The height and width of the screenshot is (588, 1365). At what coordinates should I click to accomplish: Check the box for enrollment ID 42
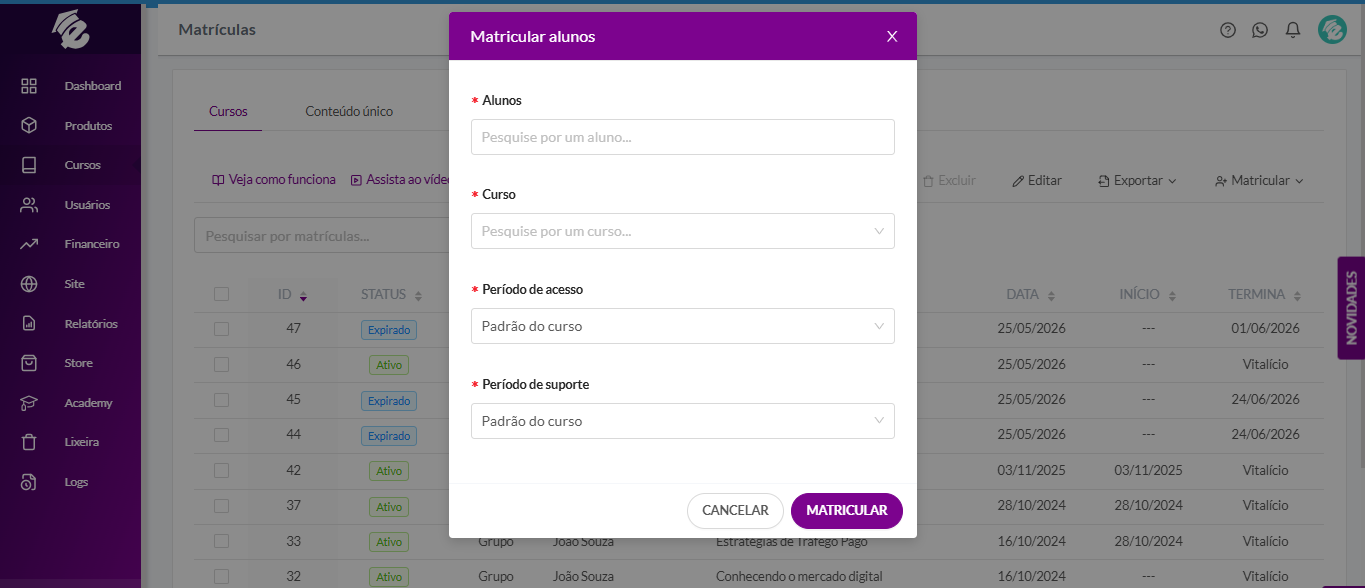tap(221, 470)
